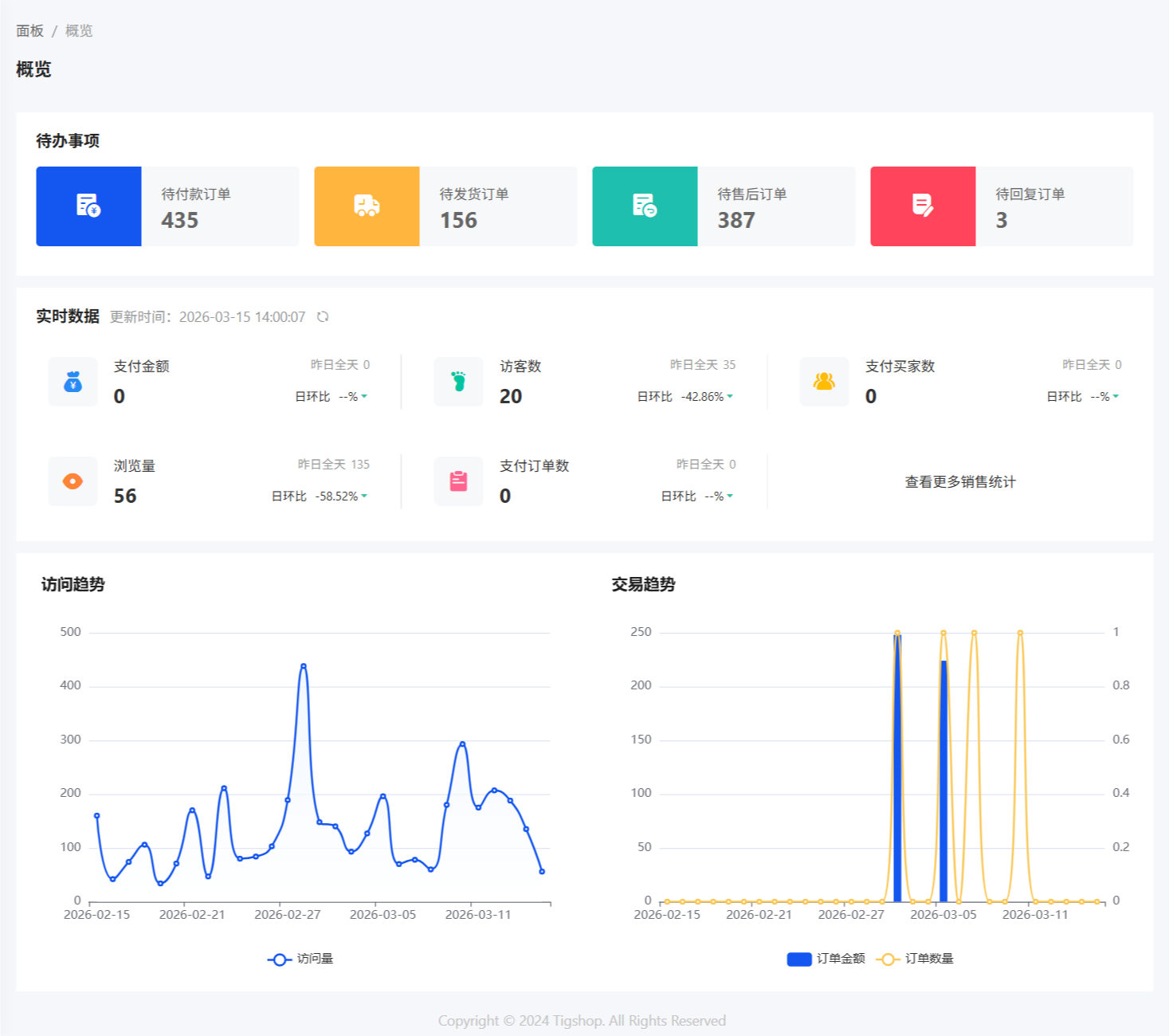Click the blue pending payment orders icon
Screen dimensions: 1169x1036
(x=88, y=206)
